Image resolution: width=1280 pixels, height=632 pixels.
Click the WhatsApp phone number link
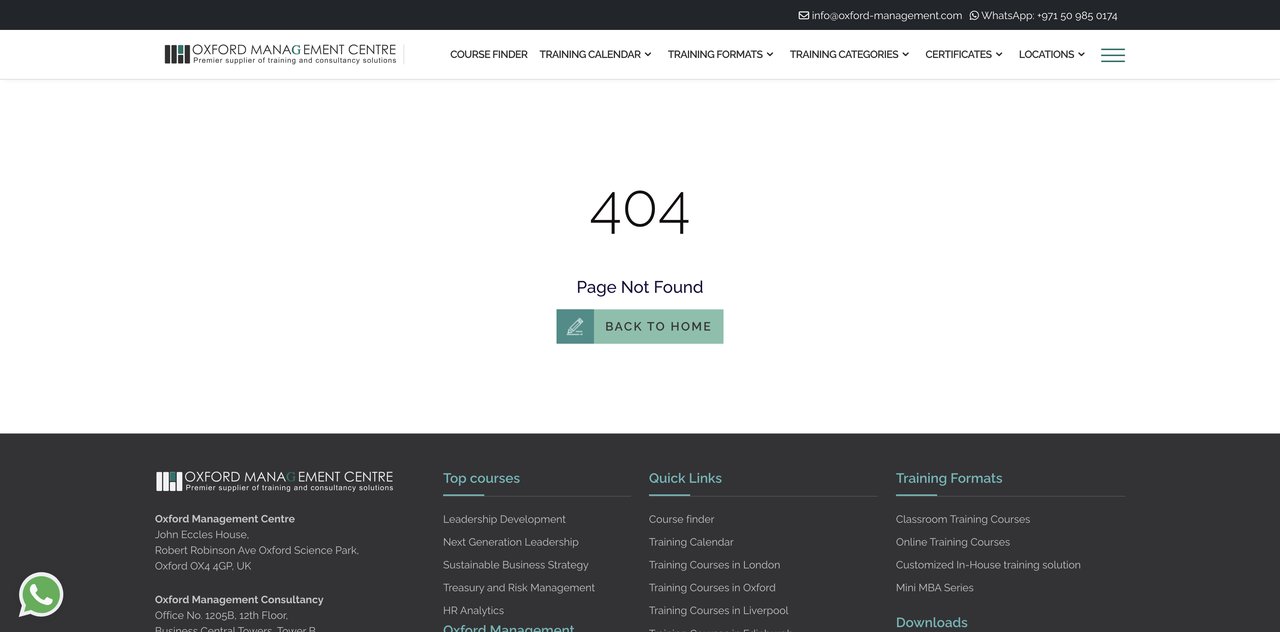(1049, 15)
